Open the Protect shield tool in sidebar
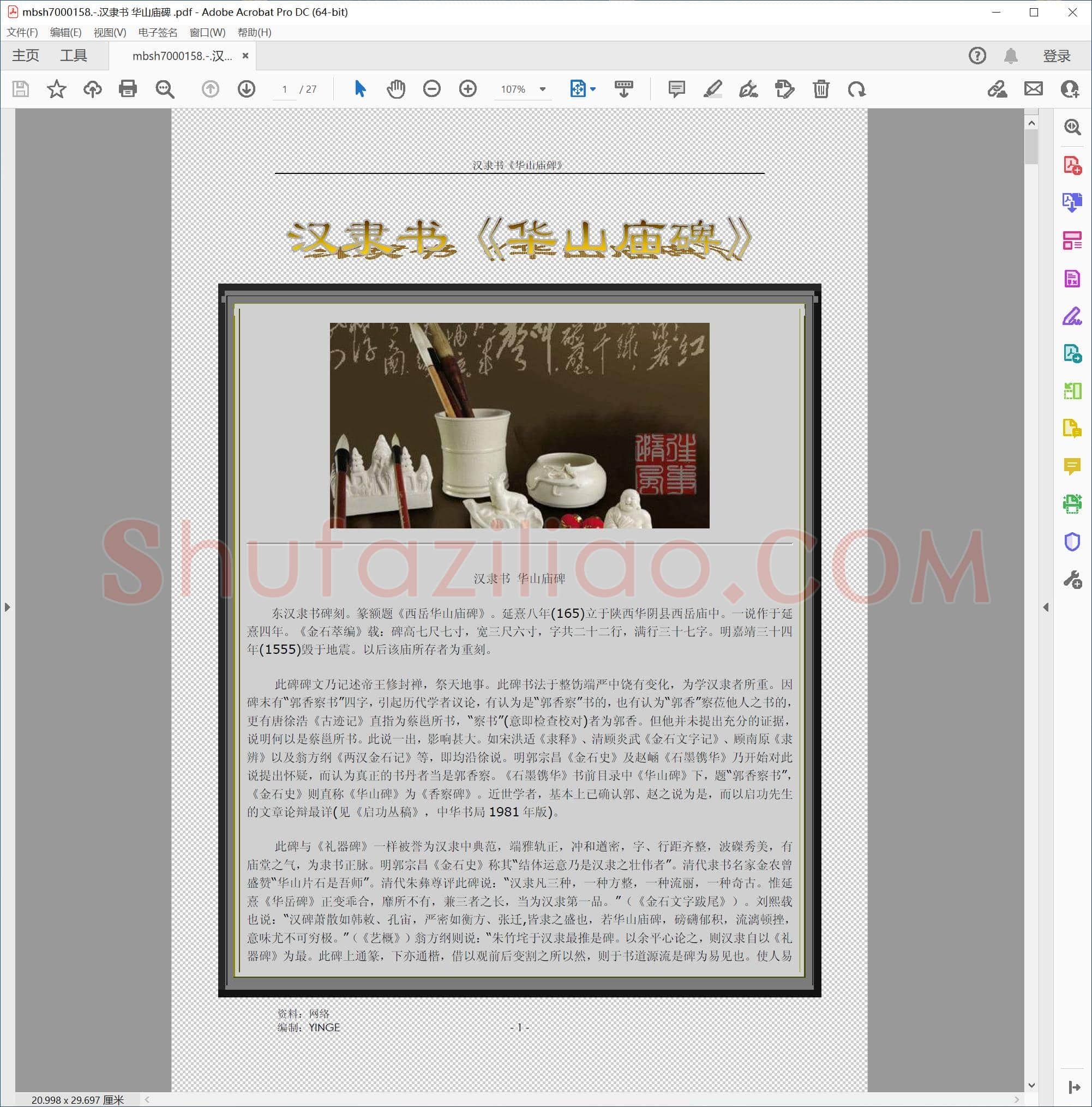 1072,542
